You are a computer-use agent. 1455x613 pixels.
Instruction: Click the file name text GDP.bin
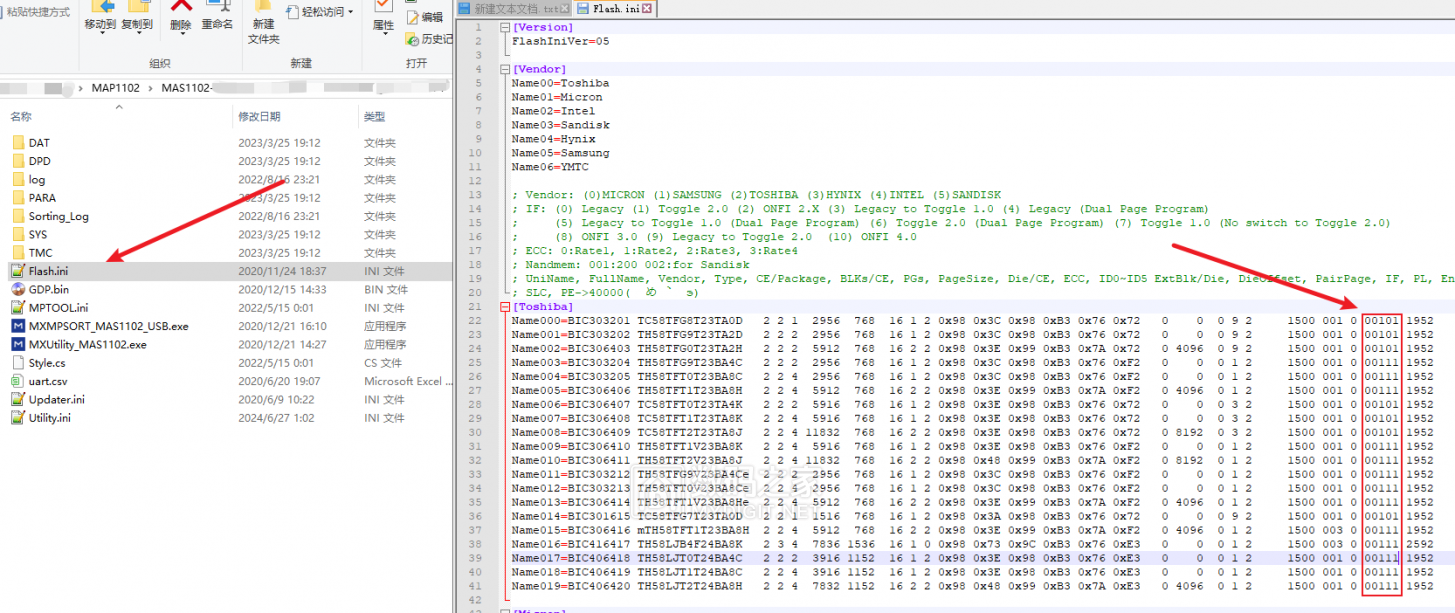(x=49, y=289)
